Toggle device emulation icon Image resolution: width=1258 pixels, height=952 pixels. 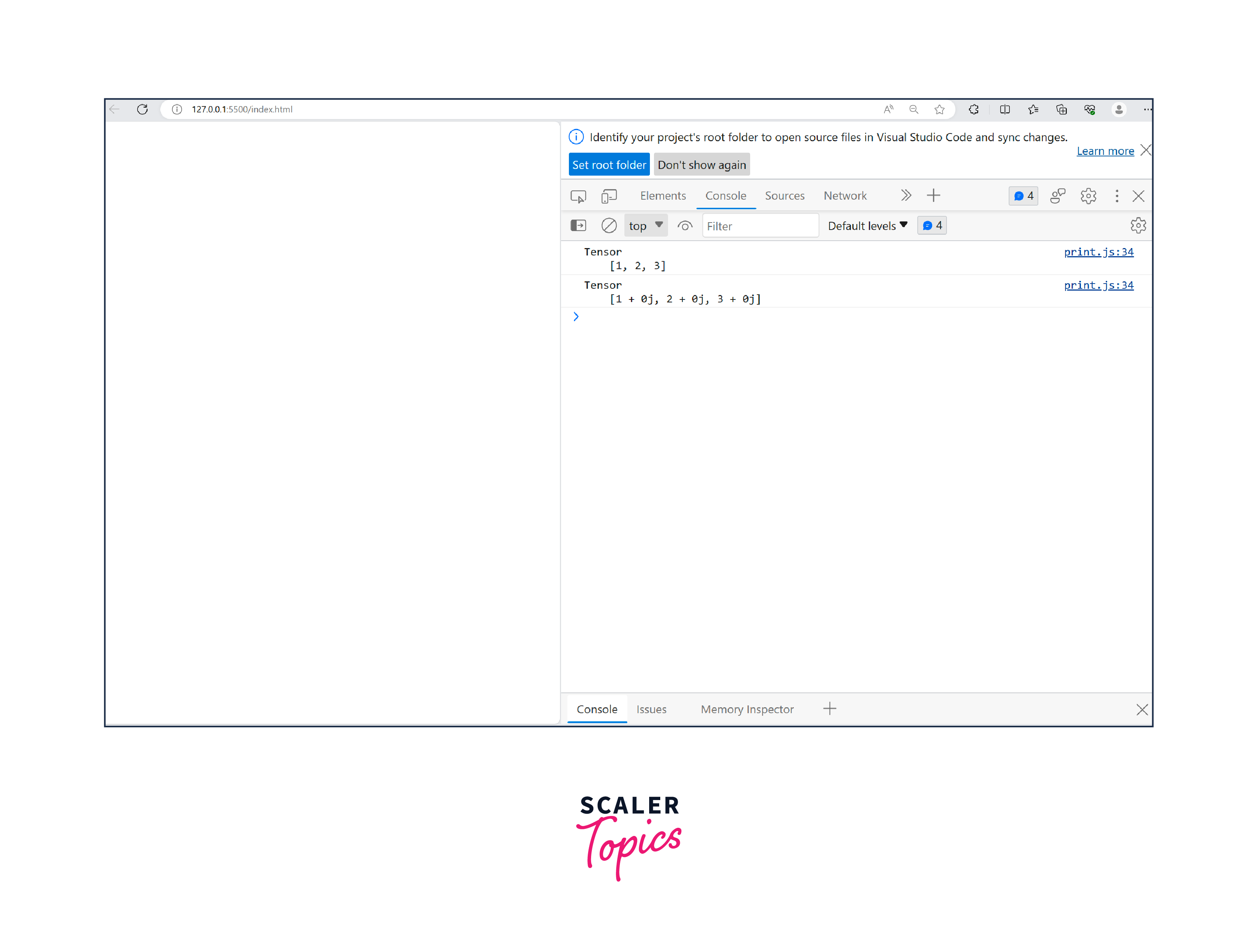coord(608,196)
